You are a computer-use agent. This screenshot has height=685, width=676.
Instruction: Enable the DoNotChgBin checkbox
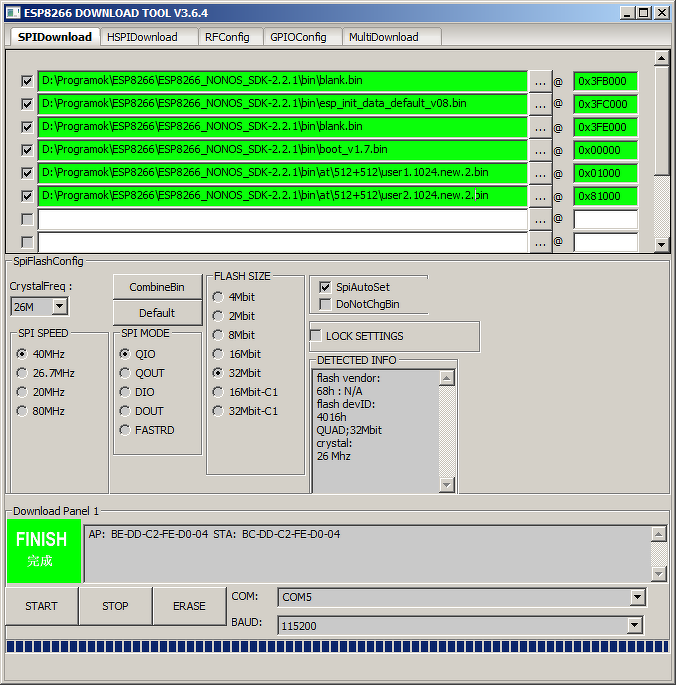(325, 304)
